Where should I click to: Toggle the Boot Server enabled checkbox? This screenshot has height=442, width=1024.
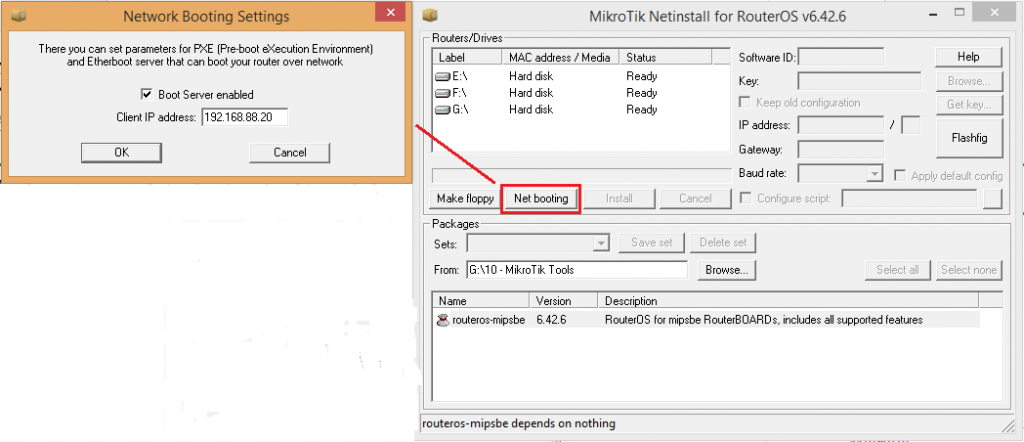147,95
